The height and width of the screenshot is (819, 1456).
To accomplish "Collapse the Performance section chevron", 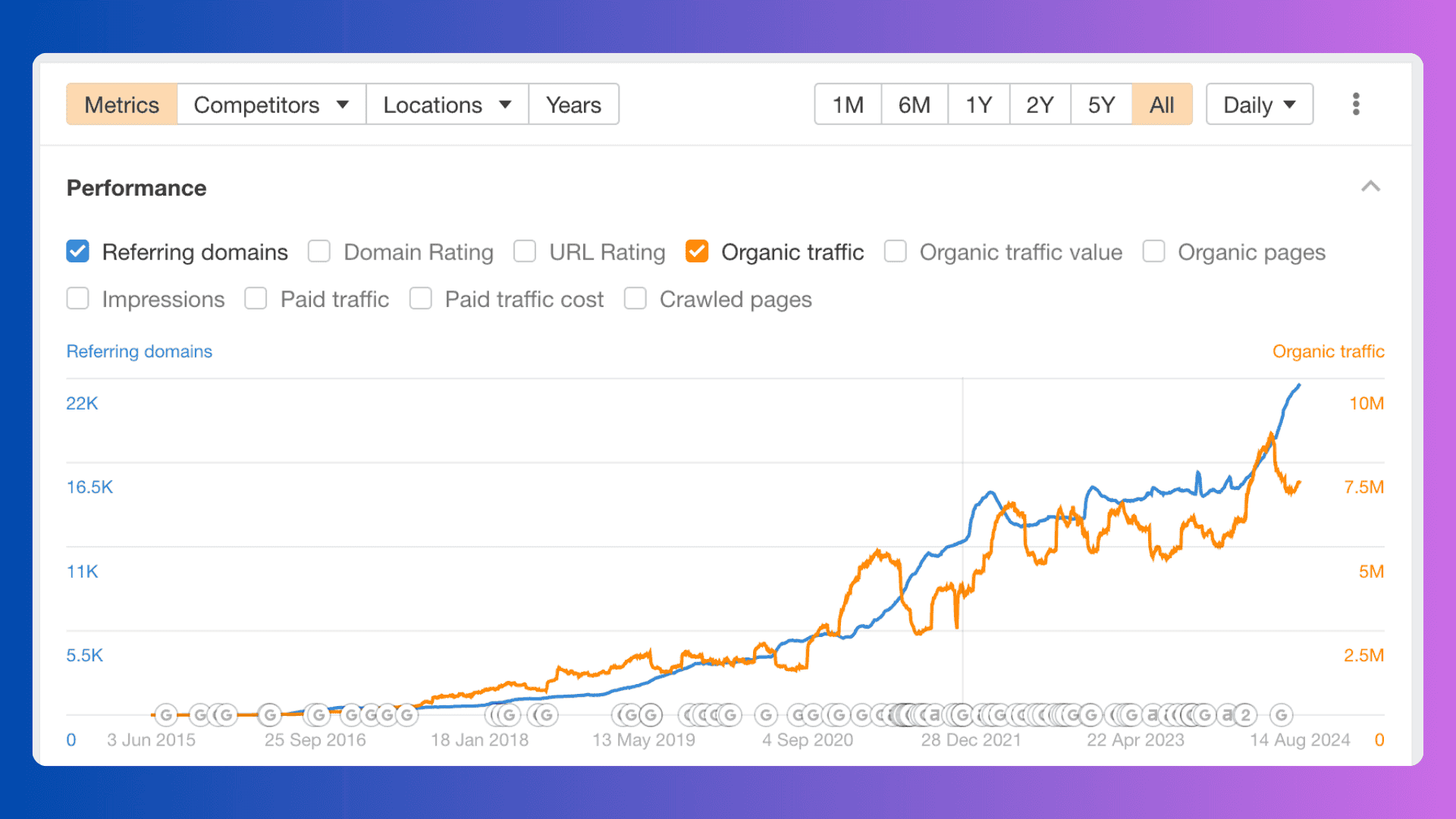I will [x=1370, y=187].
